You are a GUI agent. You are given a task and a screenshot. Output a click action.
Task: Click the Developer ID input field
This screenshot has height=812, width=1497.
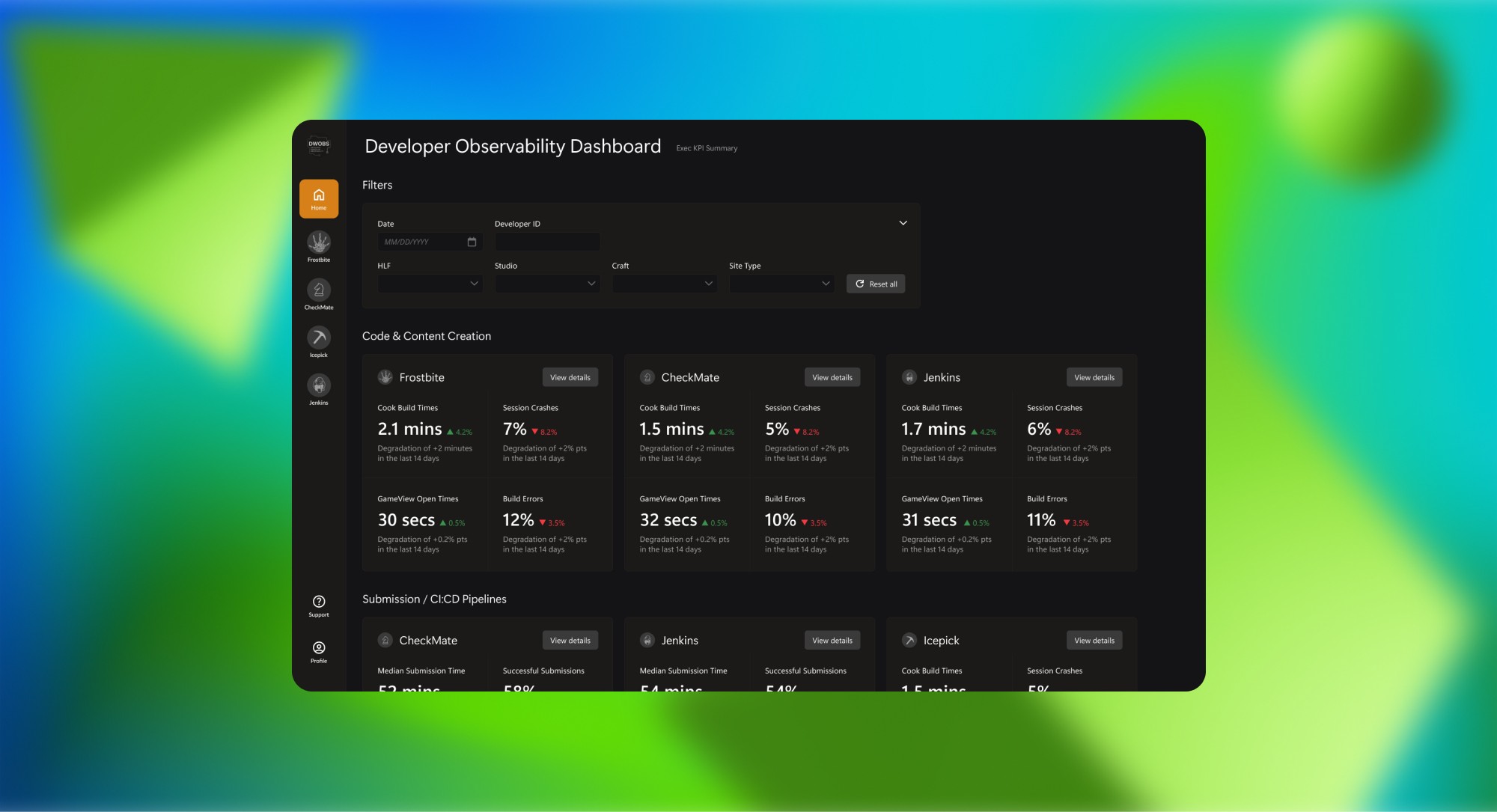[x=546, y=242]
